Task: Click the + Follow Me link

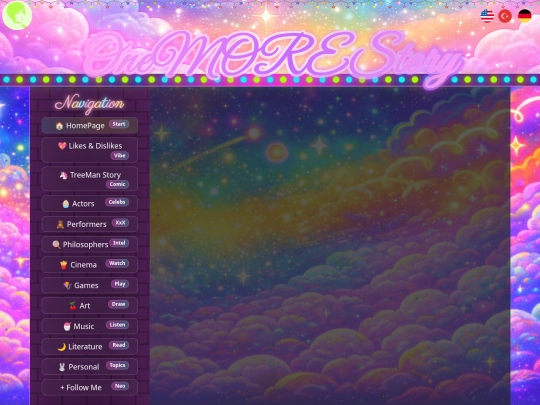Action: point(90,387)
